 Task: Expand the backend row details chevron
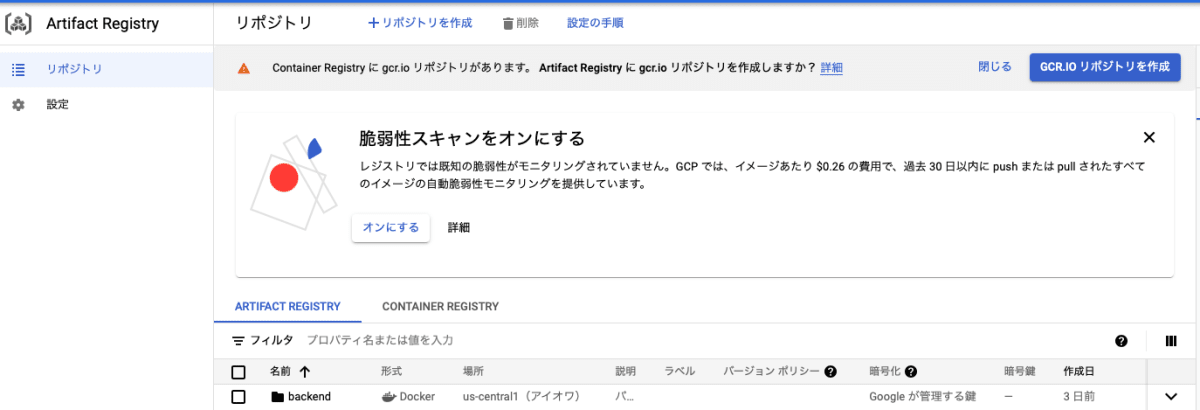coord(1172,397)
